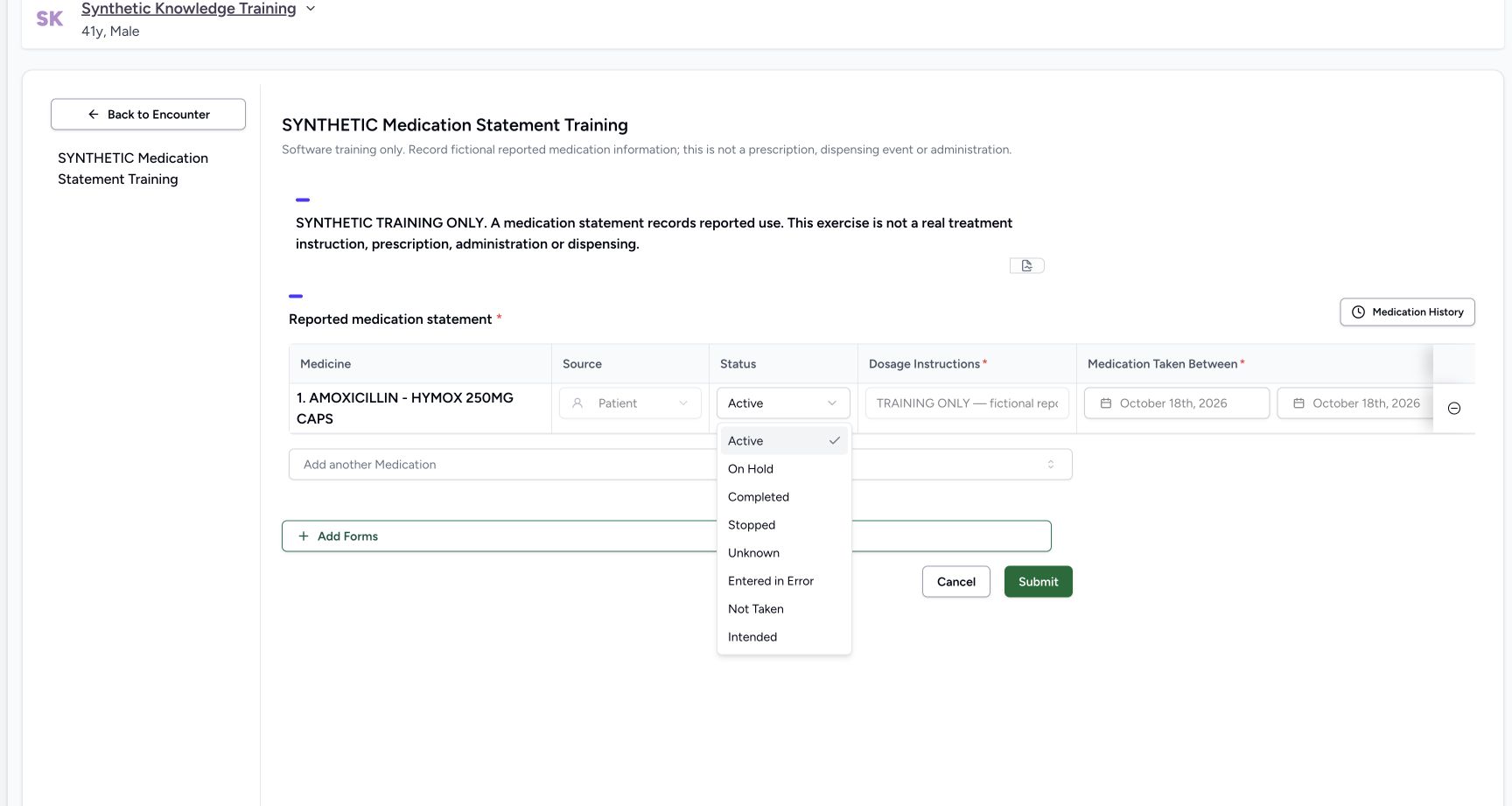Cancel the medication statement form
This screenshot has width=1512, height=806.
[956, 582]
